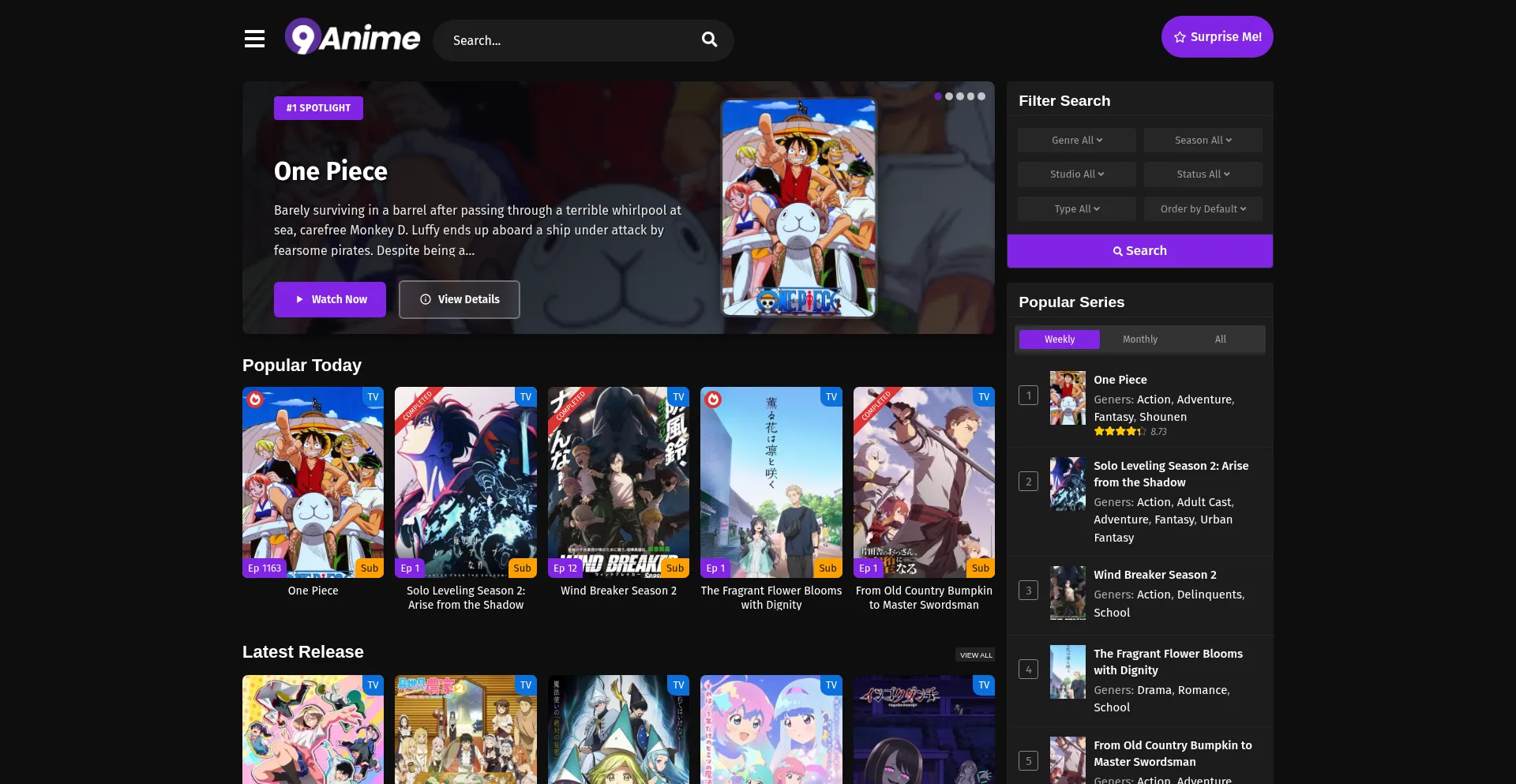The image size is (1516, 784).
Task: Click Wind Breaker thumbnail in Popular Series
Action: pos(1068,593)
